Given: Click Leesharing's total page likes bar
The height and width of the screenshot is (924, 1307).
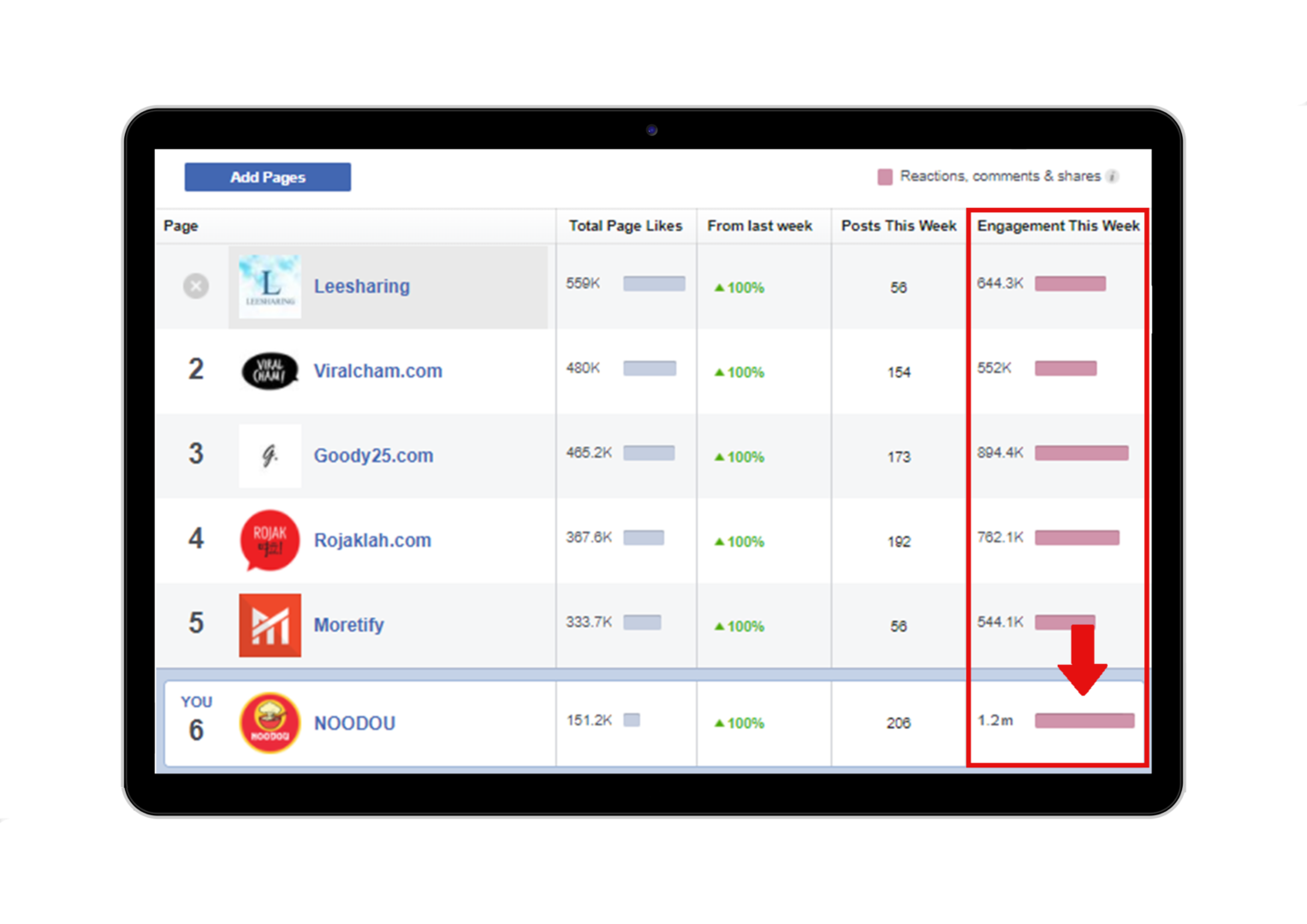Looking at the screenshot, I should (x=654, y=284).
